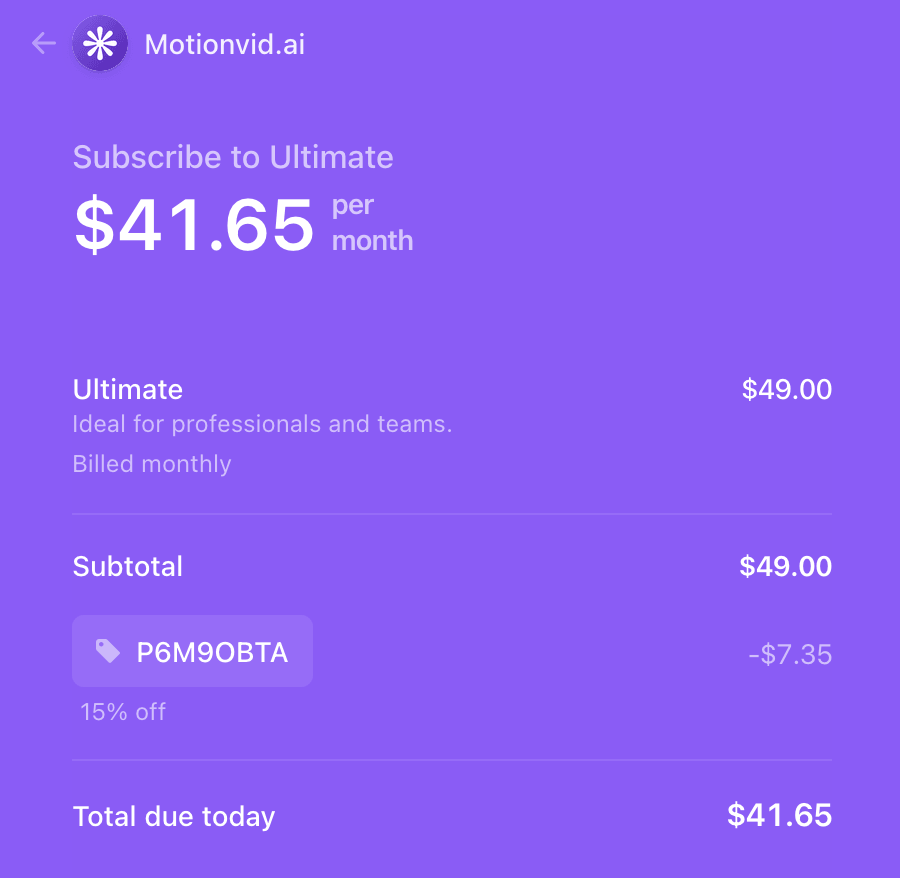Click the Ultimate plan name
This screenshot has width=900, height=878.
(127, 390)
